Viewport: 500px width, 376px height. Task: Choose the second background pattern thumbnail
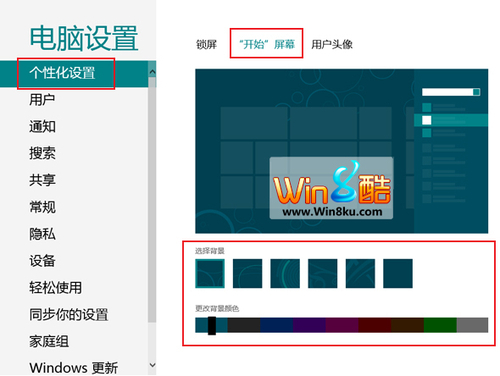coord(247,273)
